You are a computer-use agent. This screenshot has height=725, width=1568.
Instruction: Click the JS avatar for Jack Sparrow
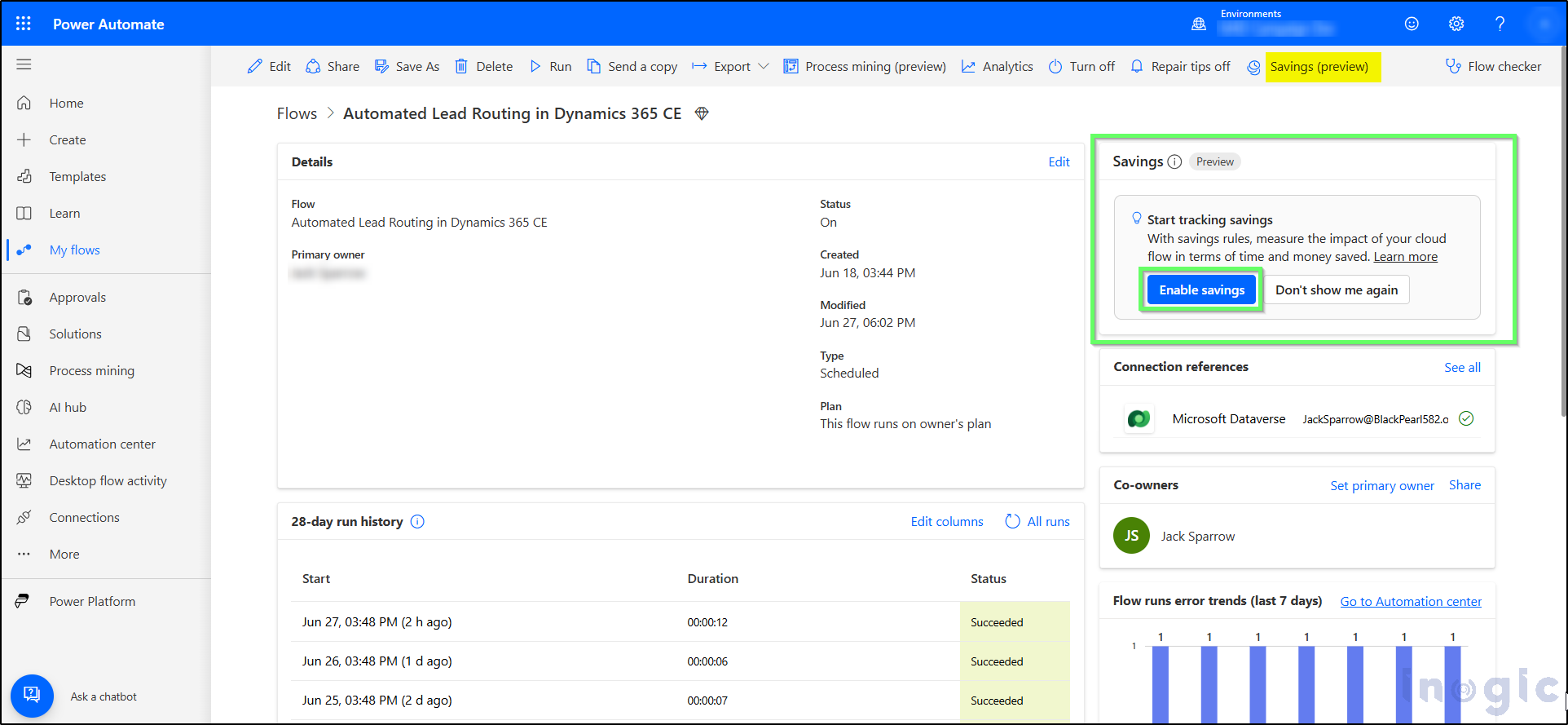click(x=1131, y=536)
